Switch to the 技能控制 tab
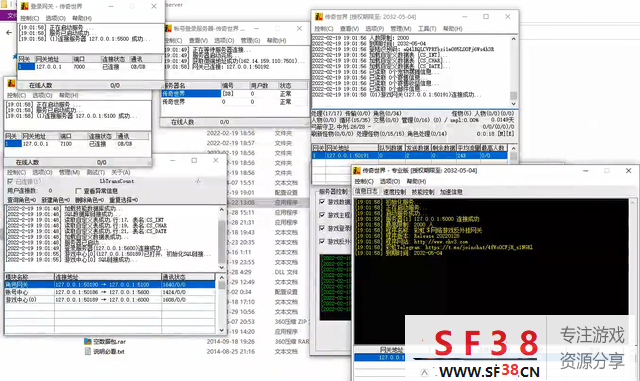The image size is (640, 381). tap(423, 192)
